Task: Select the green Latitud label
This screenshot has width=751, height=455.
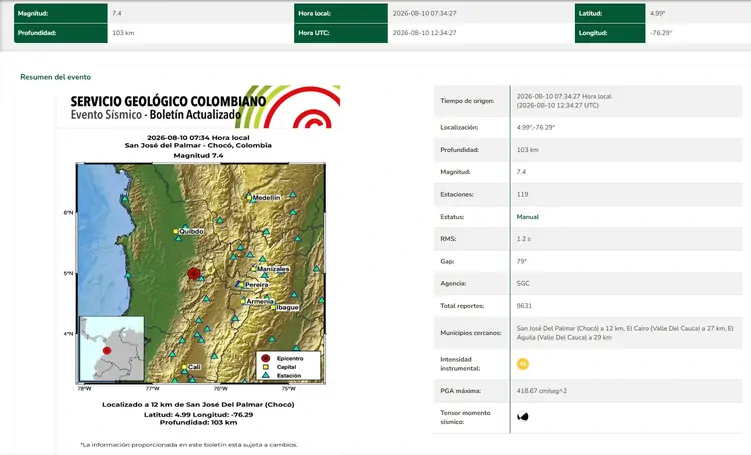Action: (610, 13)
